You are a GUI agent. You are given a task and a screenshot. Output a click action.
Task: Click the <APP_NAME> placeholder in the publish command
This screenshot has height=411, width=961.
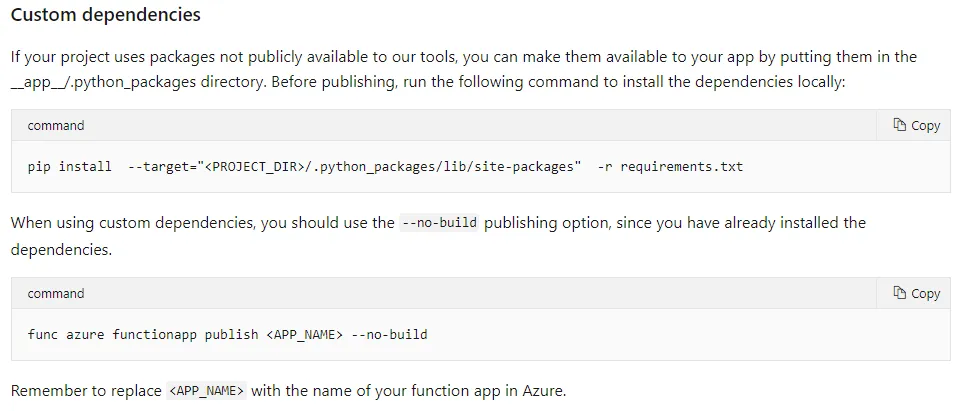coord(305,334)
